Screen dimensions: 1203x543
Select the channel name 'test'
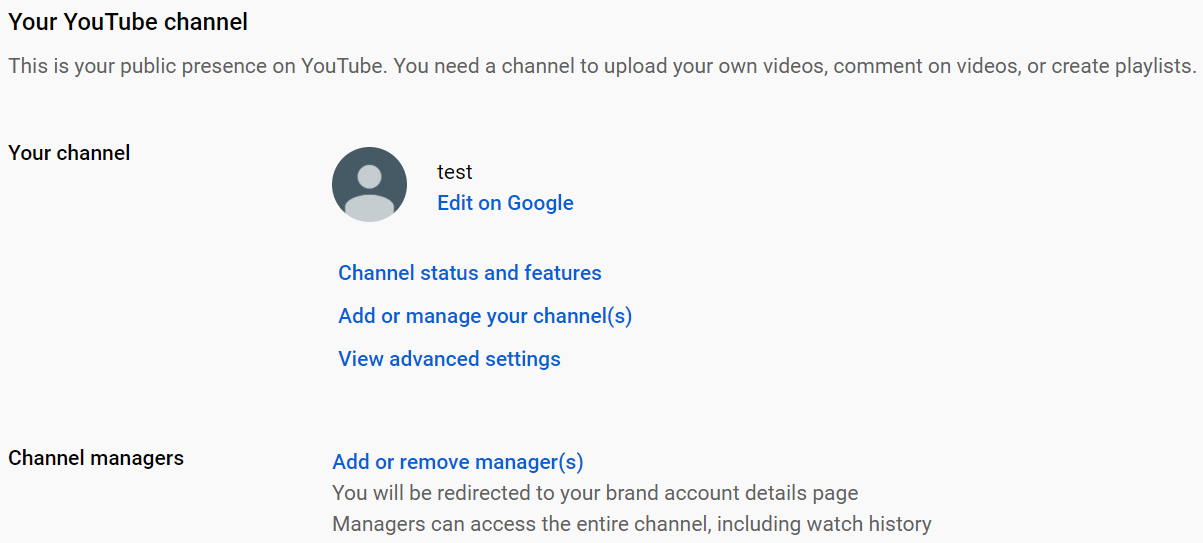click(455, 172)
